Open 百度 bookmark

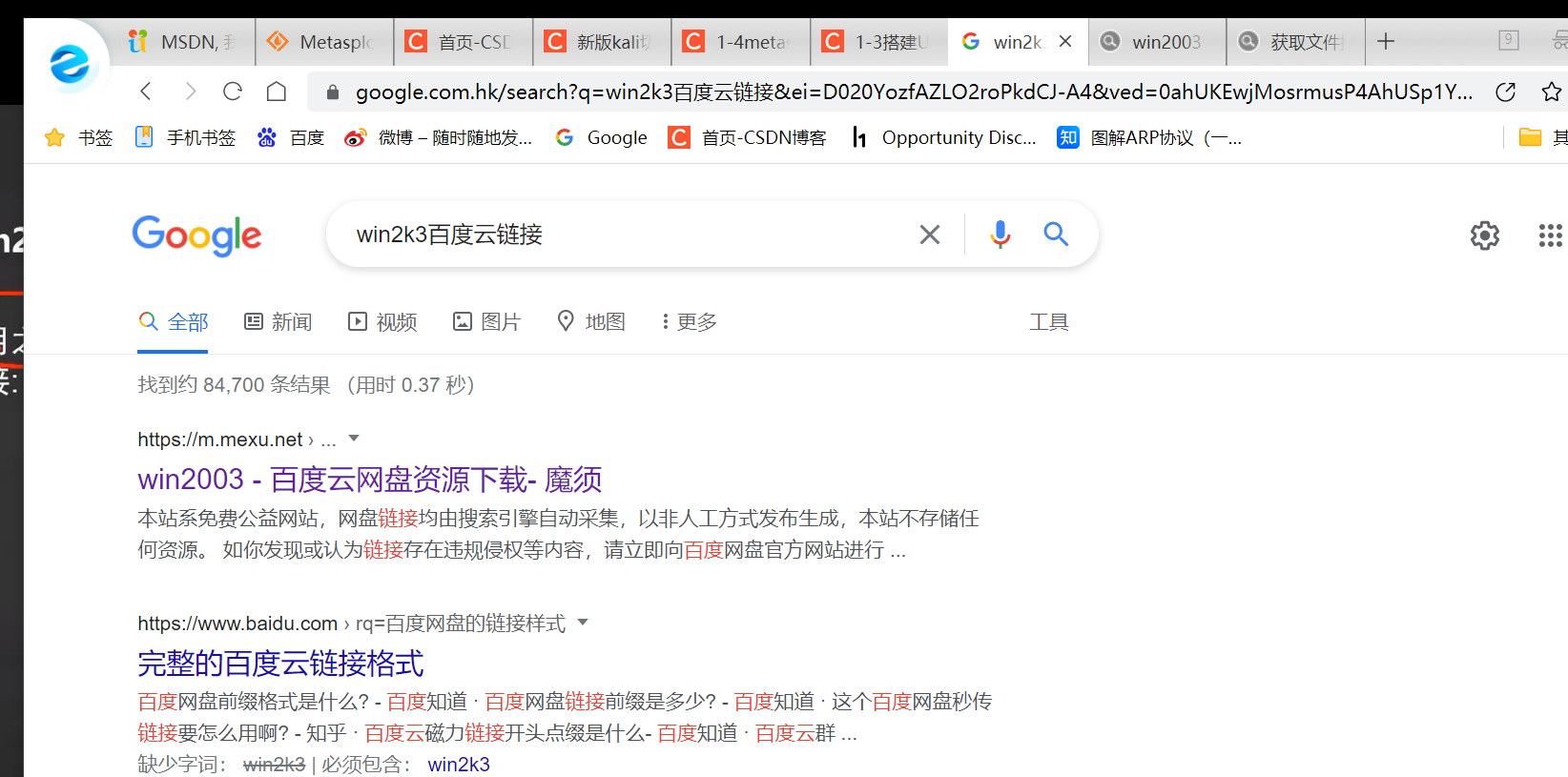pos(291,138)
